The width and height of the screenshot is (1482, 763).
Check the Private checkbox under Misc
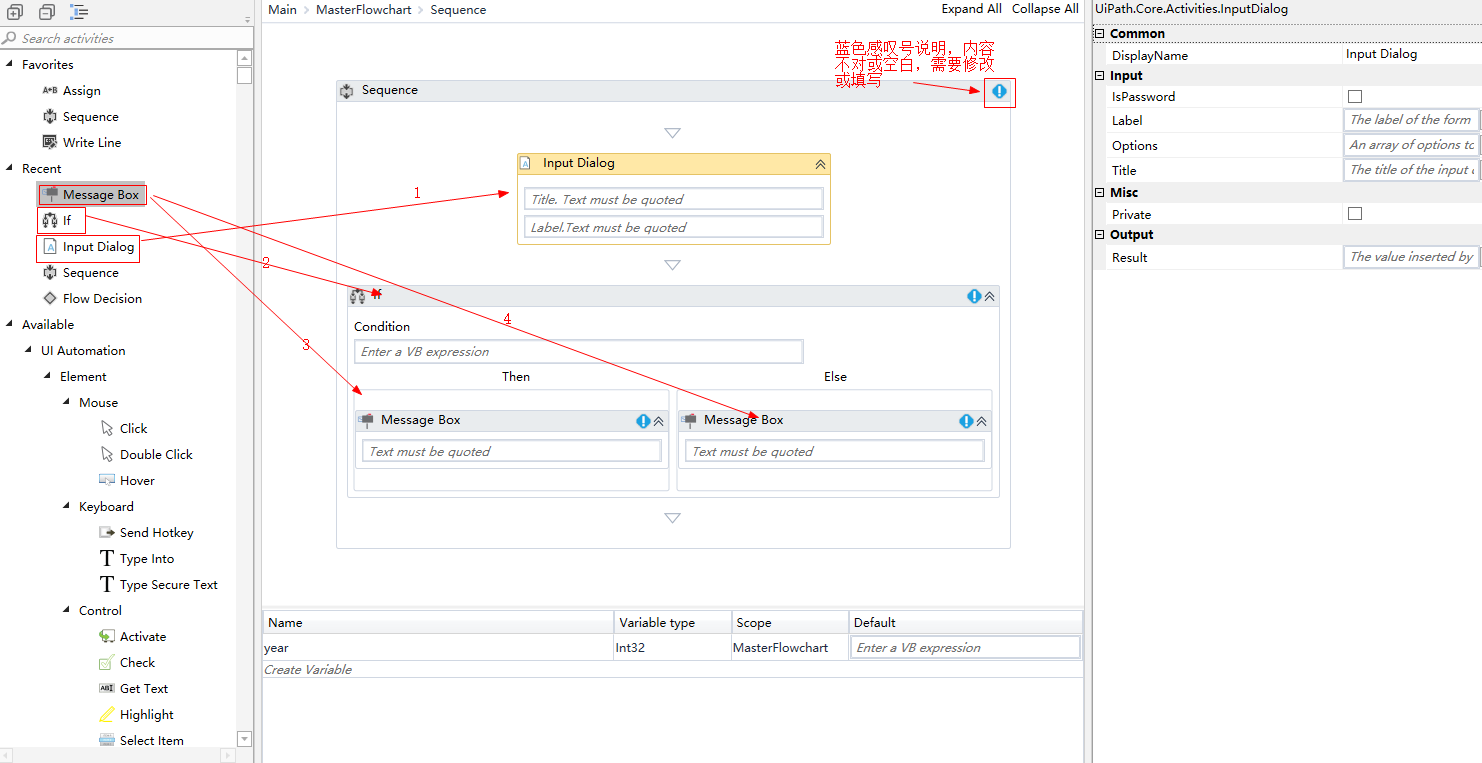click(1355, 213)
